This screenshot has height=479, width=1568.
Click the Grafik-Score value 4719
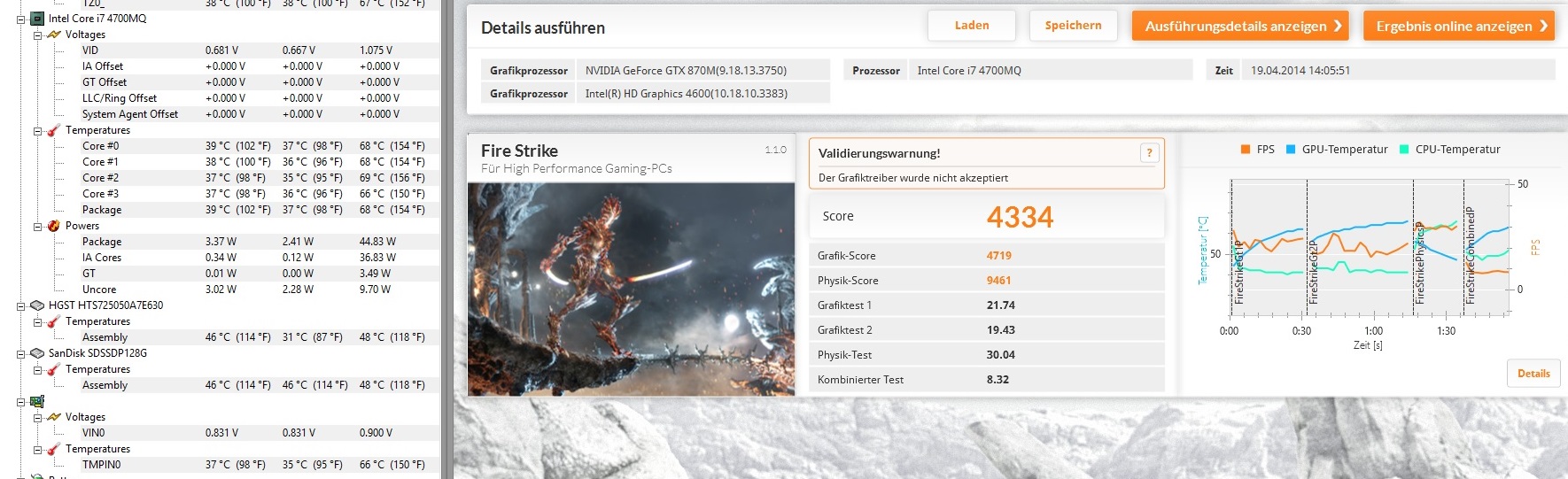[x=998, y=256]
